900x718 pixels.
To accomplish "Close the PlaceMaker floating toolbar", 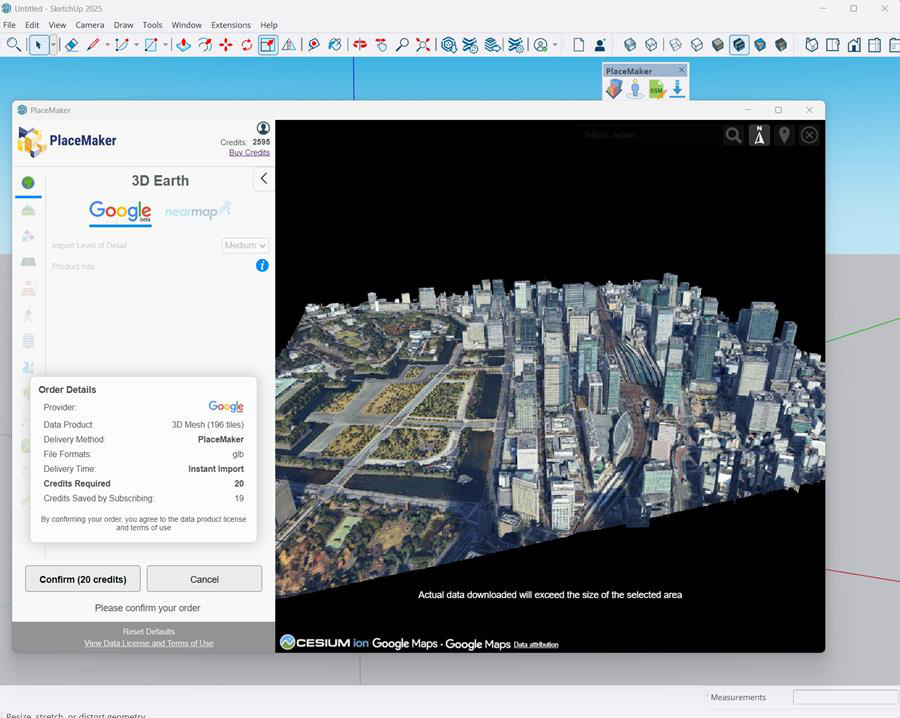I will 681,70.
